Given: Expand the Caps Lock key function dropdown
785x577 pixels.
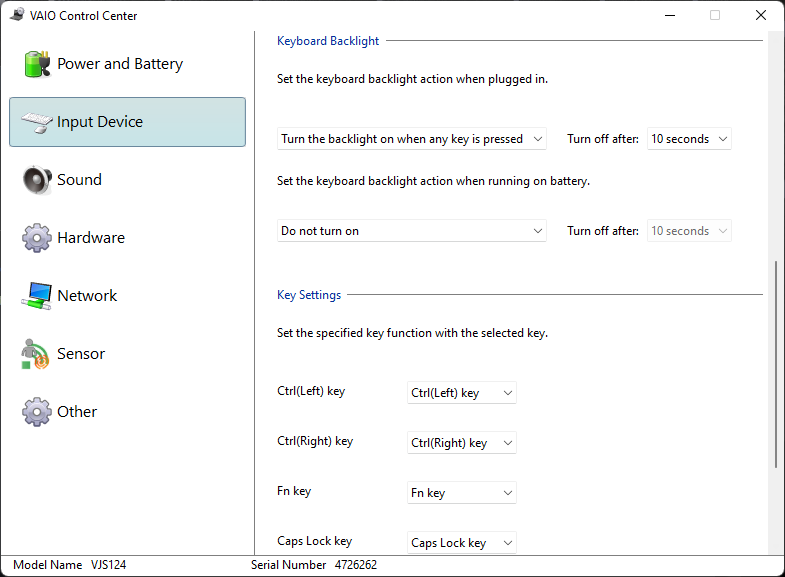Looking at the screenshot, I should tap(462, 542).
